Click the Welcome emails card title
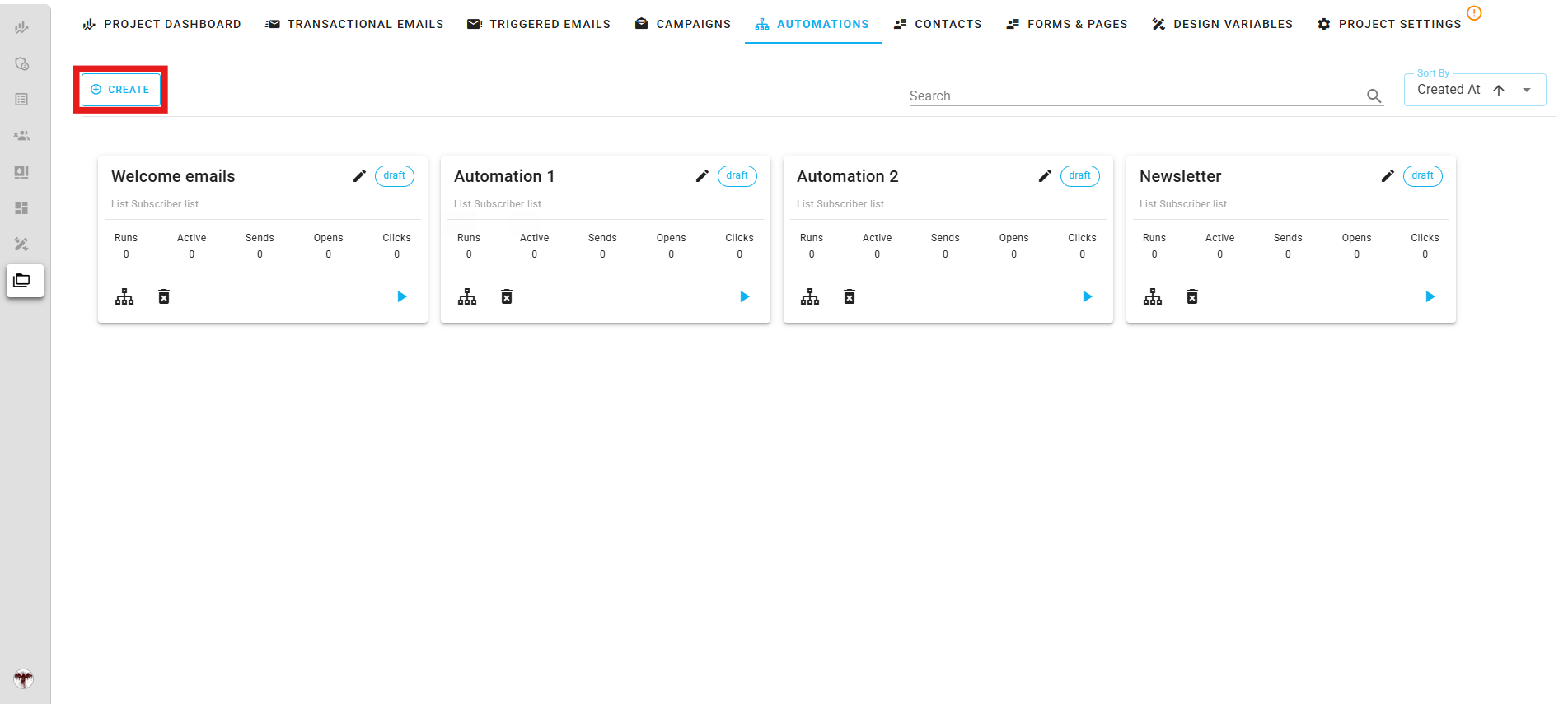 (173, 176)
